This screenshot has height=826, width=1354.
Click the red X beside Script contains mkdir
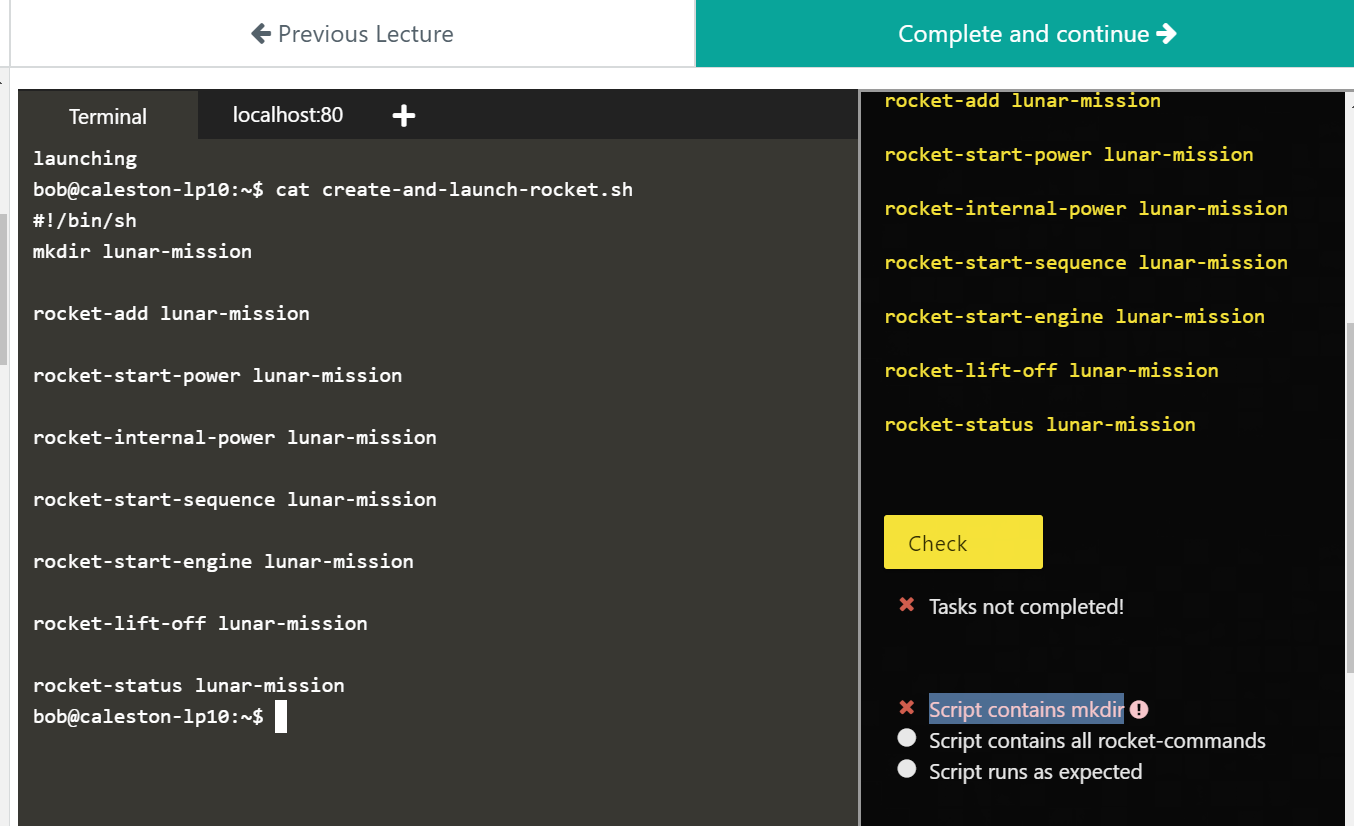pyautogui.click(x=907, y=708)
